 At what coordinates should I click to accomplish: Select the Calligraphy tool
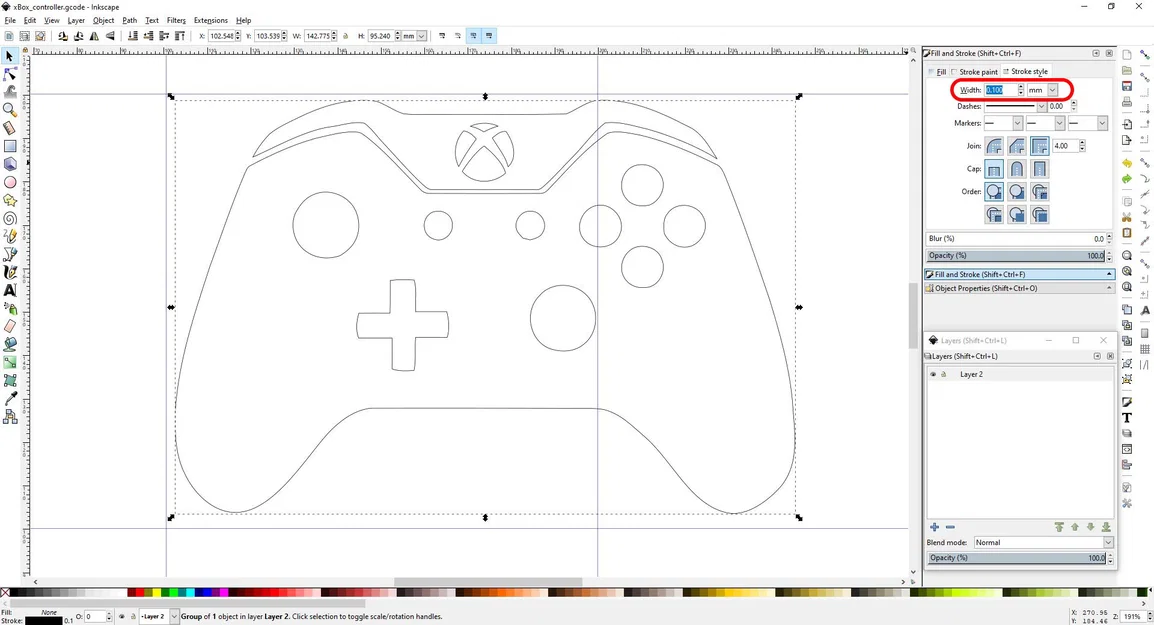point(10,272)
